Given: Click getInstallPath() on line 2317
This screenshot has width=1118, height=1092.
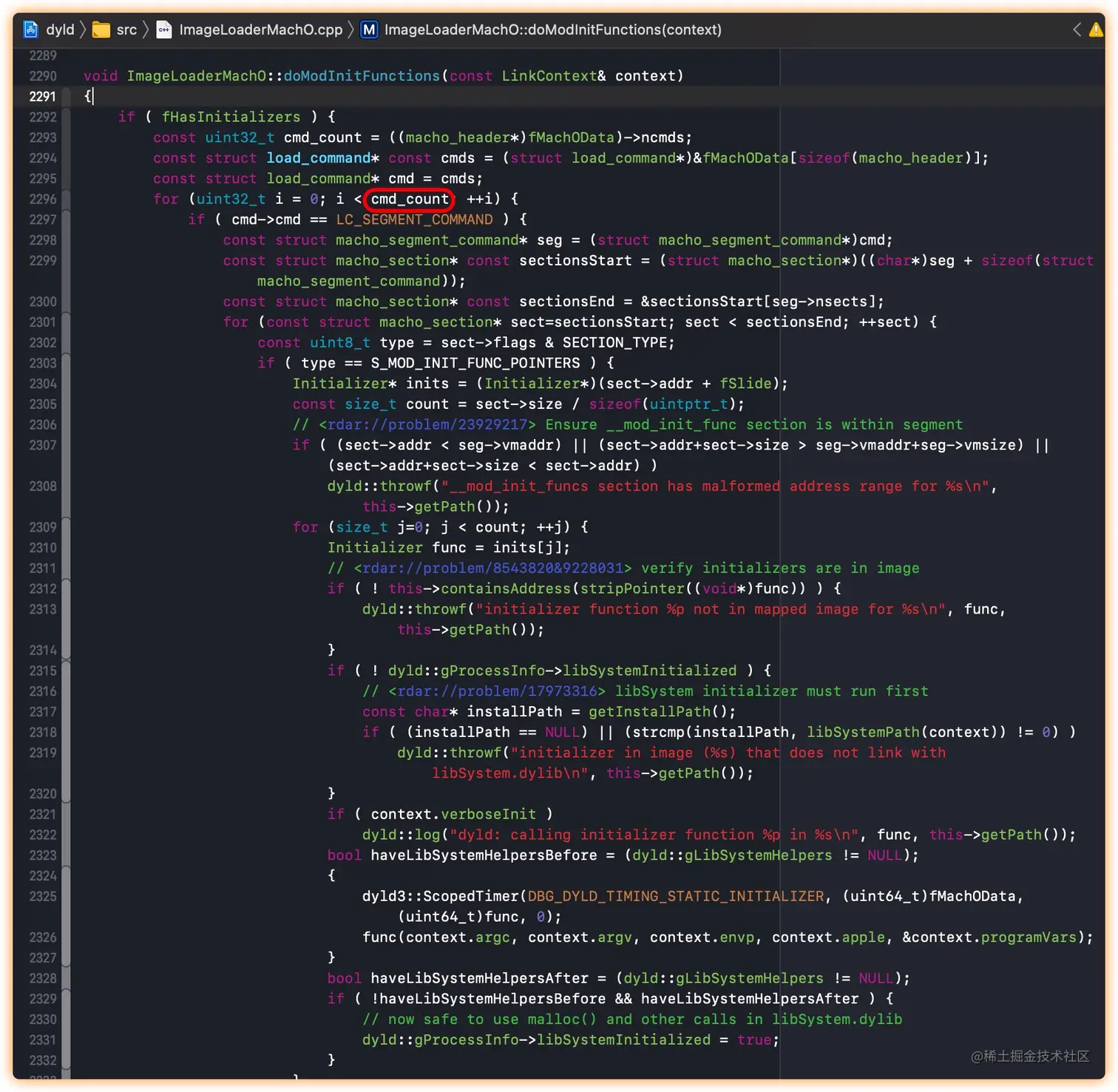Looking at the screenshot, I should (x=658, y=711).
